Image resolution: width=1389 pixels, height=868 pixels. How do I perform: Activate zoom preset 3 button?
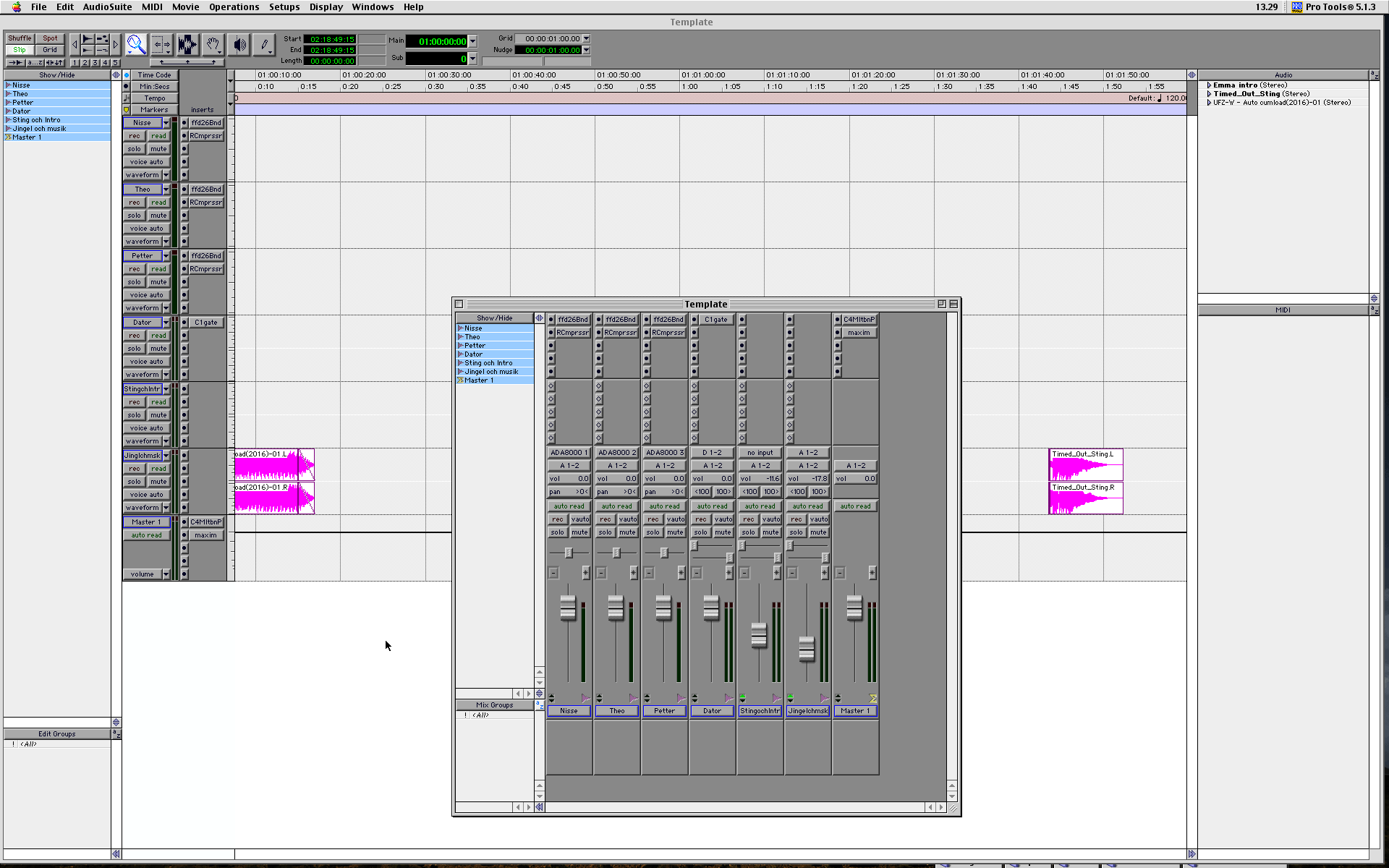[x=95, y=63]
